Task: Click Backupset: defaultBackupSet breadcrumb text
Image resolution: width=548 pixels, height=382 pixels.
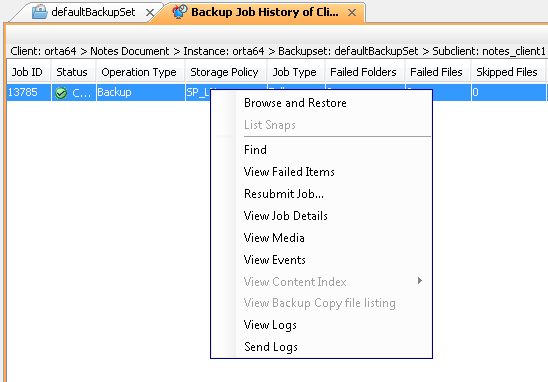Action: pyautogui.click(x=348, y=51)
